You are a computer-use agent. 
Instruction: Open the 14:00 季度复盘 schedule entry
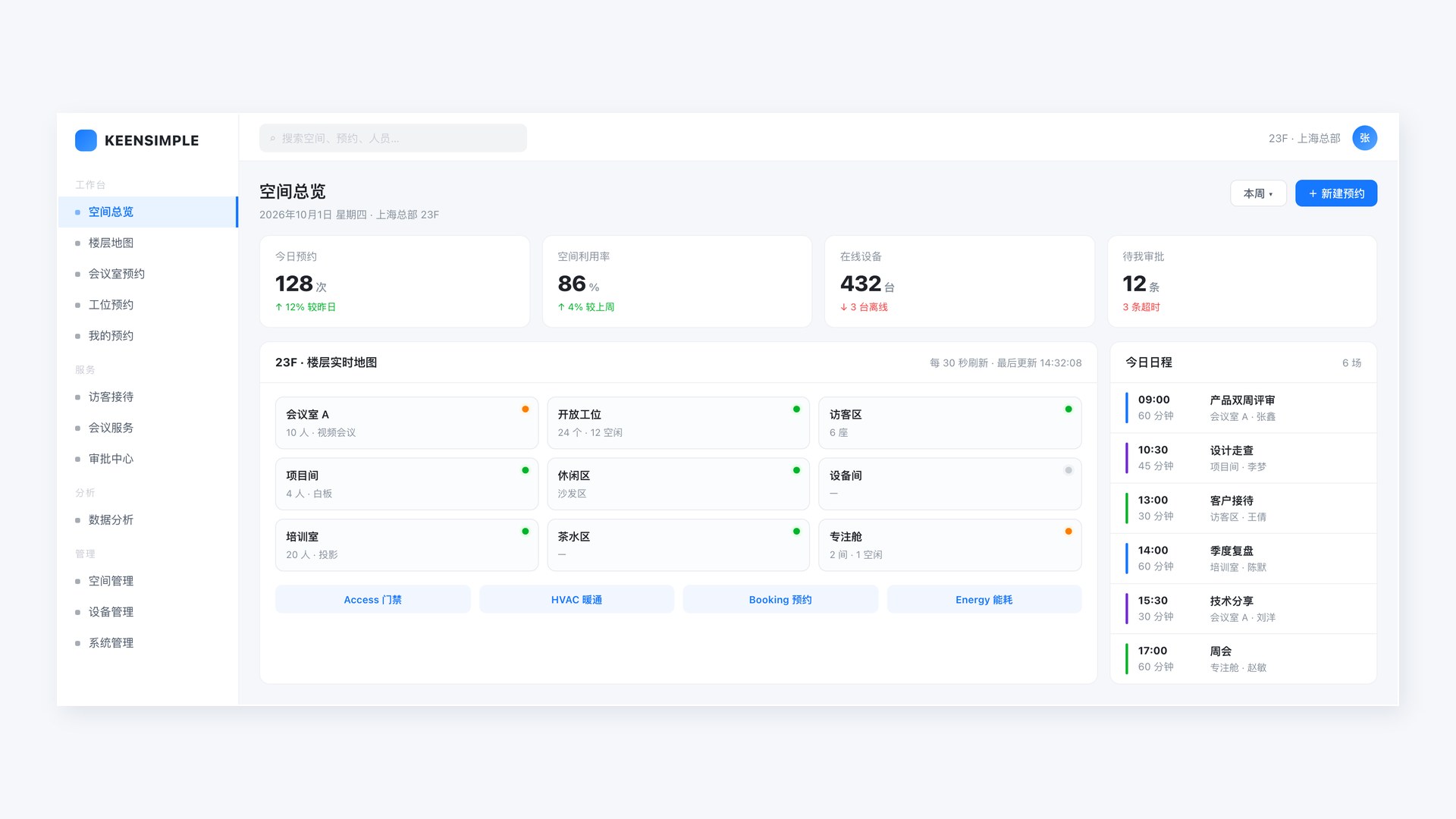pyautogui.click(x=1243, y=558)
